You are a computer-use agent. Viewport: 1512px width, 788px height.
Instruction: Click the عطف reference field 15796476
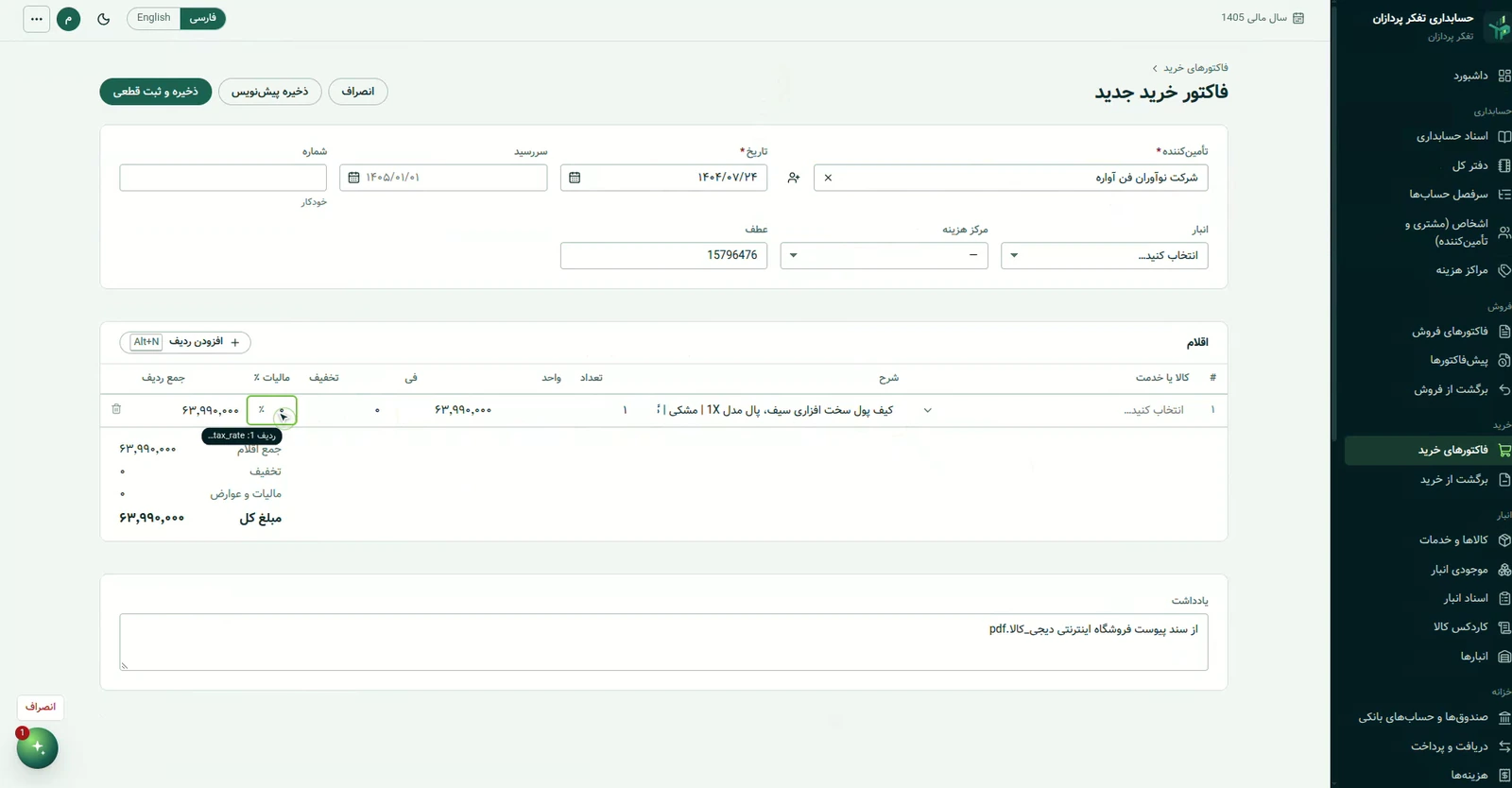tap(663, 256)
